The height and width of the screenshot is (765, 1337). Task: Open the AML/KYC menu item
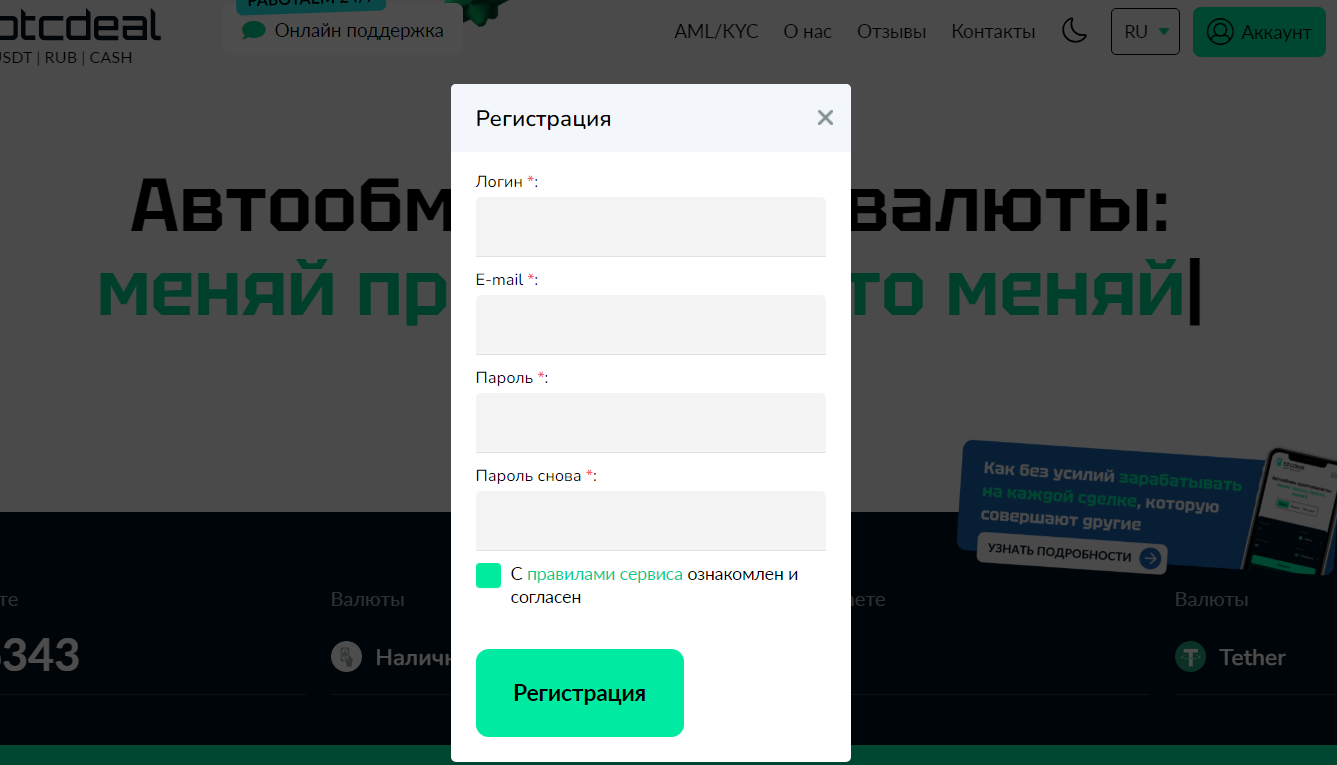(716, 32)
